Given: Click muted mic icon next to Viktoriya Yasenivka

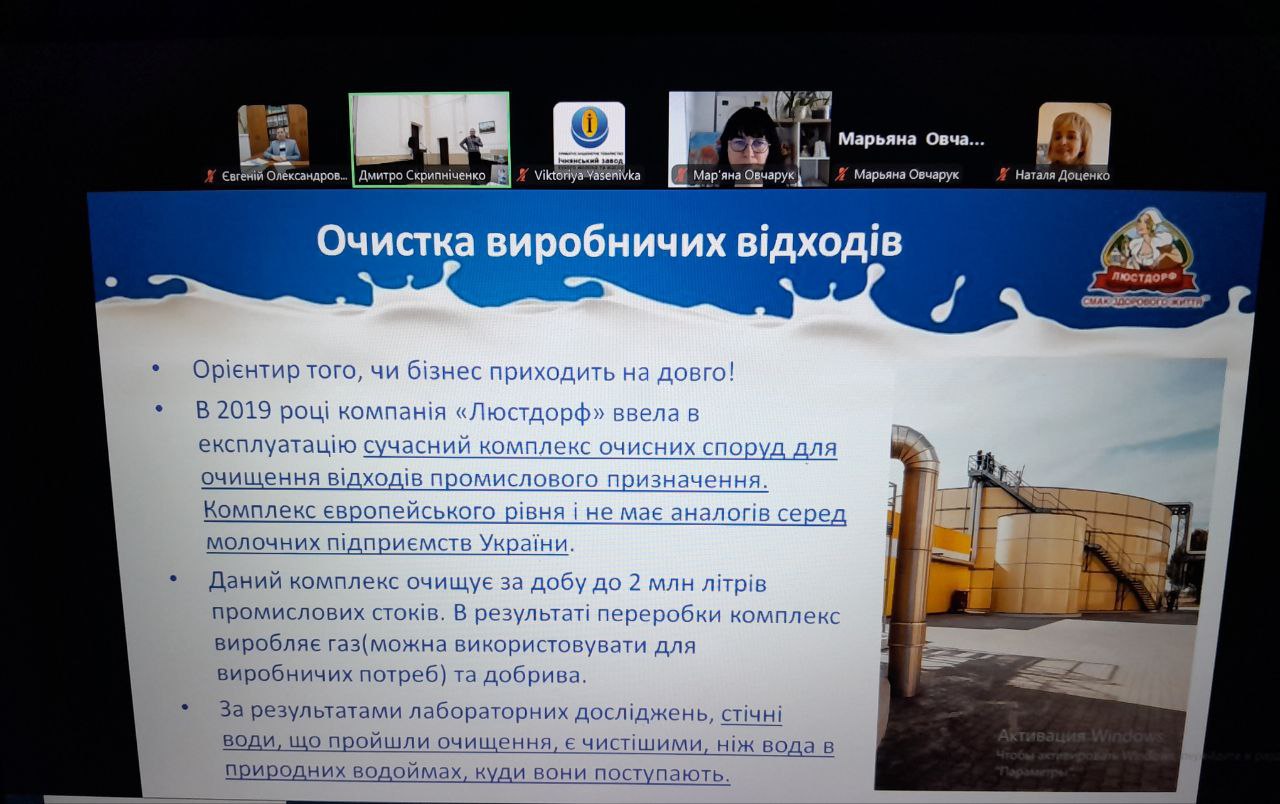Looking at the screenshot, I should click(522, 176).
